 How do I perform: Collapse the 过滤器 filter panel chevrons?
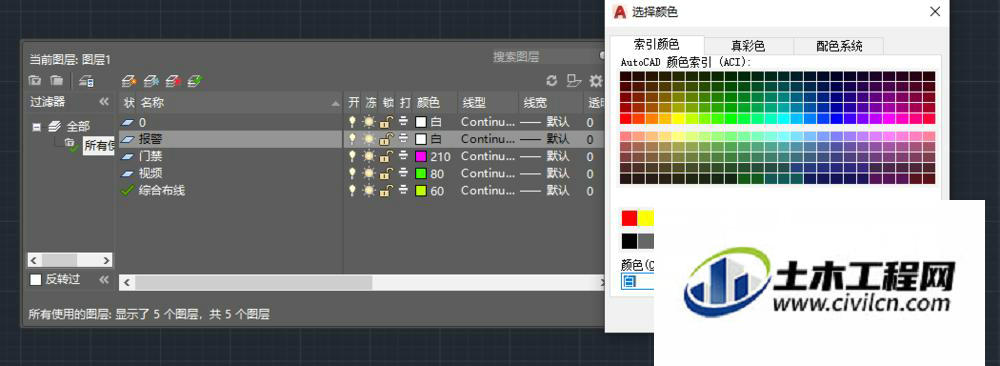tap(104, 102)
